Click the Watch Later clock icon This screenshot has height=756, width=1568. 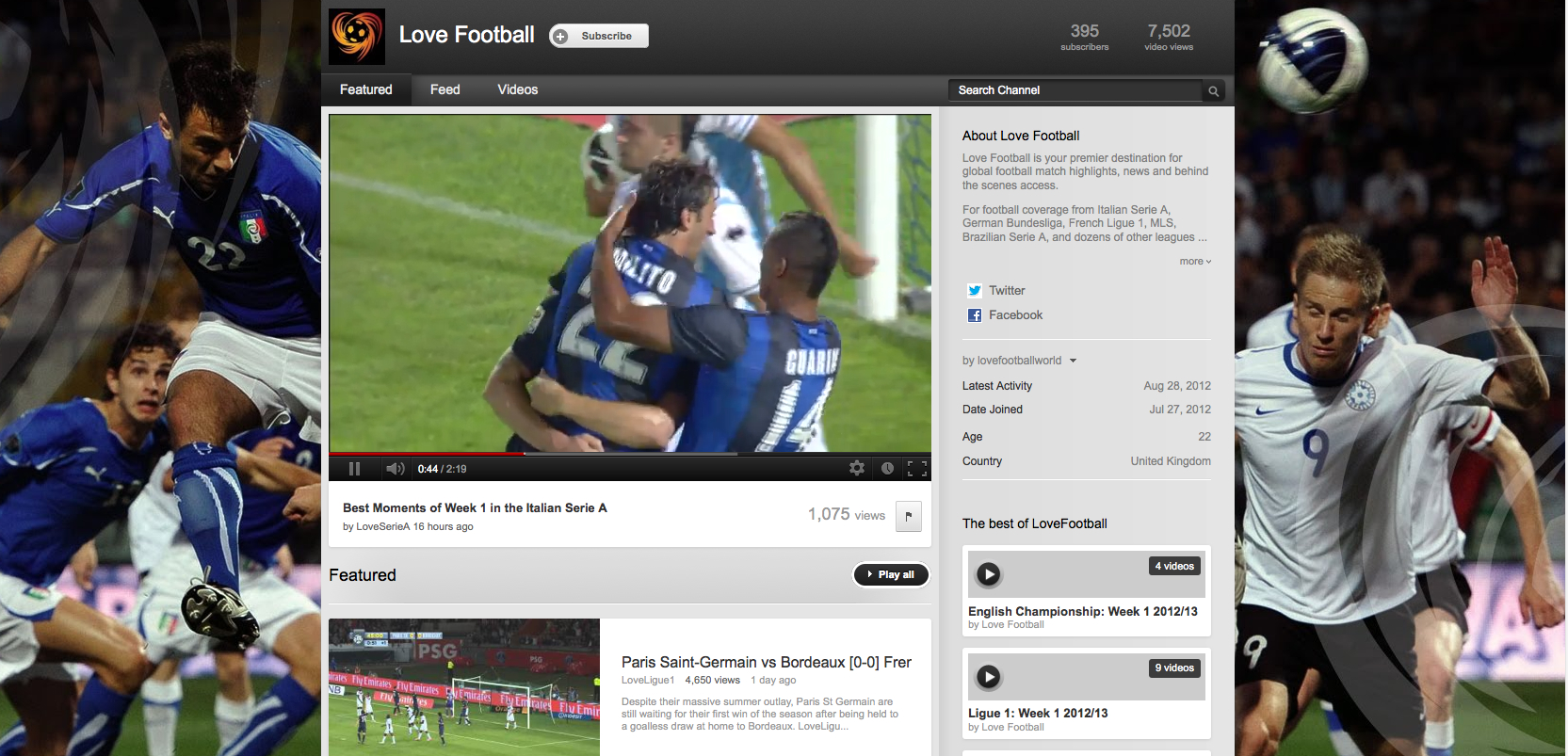click(887, 468)
